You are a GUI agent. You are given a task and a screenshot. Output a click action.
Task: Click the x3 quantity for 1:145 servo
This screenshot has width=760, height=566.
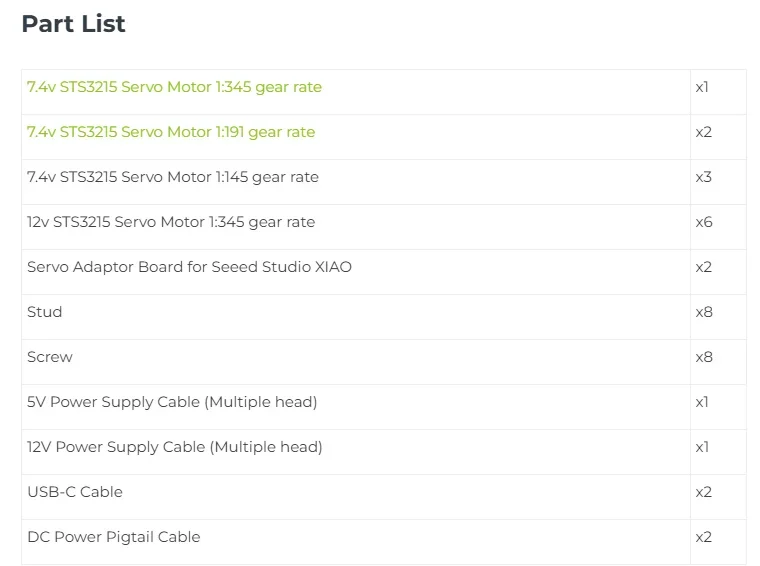click(x=703, y=177)
